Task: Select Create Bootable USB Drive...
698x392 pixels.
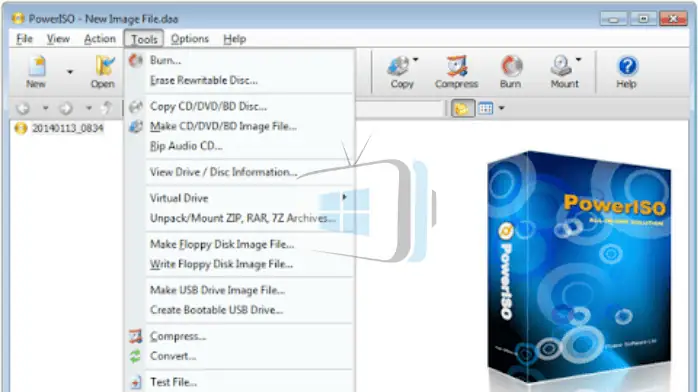Action: tap(240, 310)
